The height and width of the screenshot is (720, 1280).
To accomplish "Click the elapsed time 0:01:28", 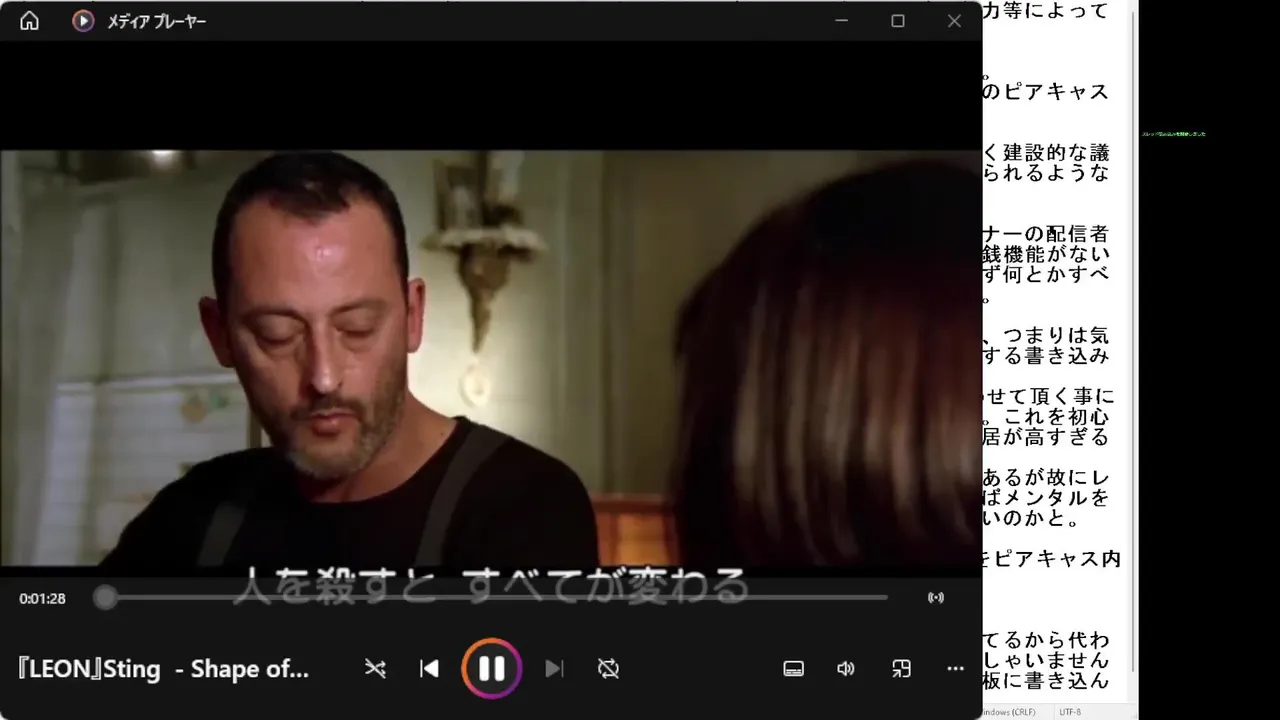I will point(42,598).
